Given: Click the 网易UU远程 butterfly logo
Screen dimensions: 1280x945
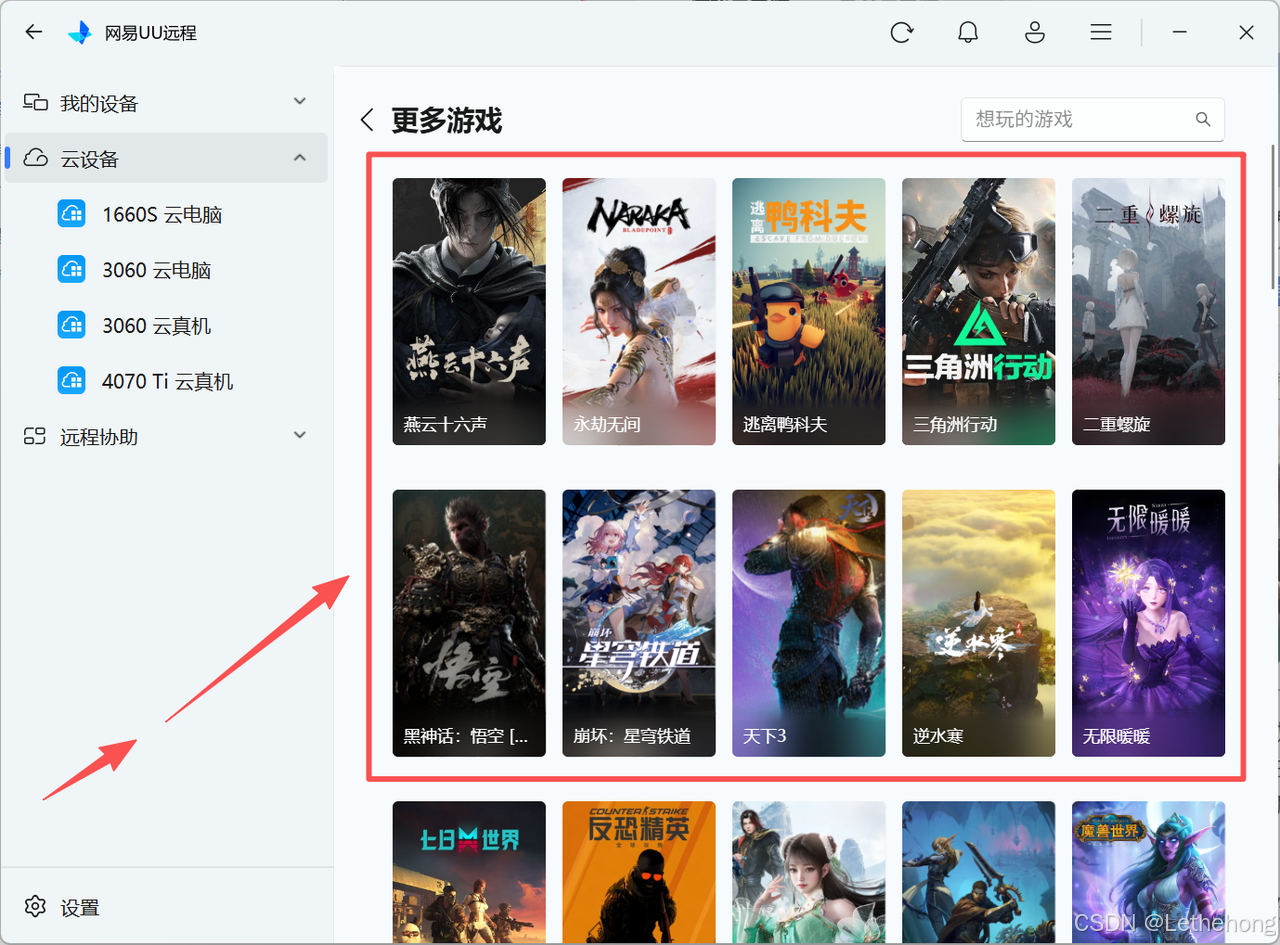Looking at the screenshot, I should 79,32.
